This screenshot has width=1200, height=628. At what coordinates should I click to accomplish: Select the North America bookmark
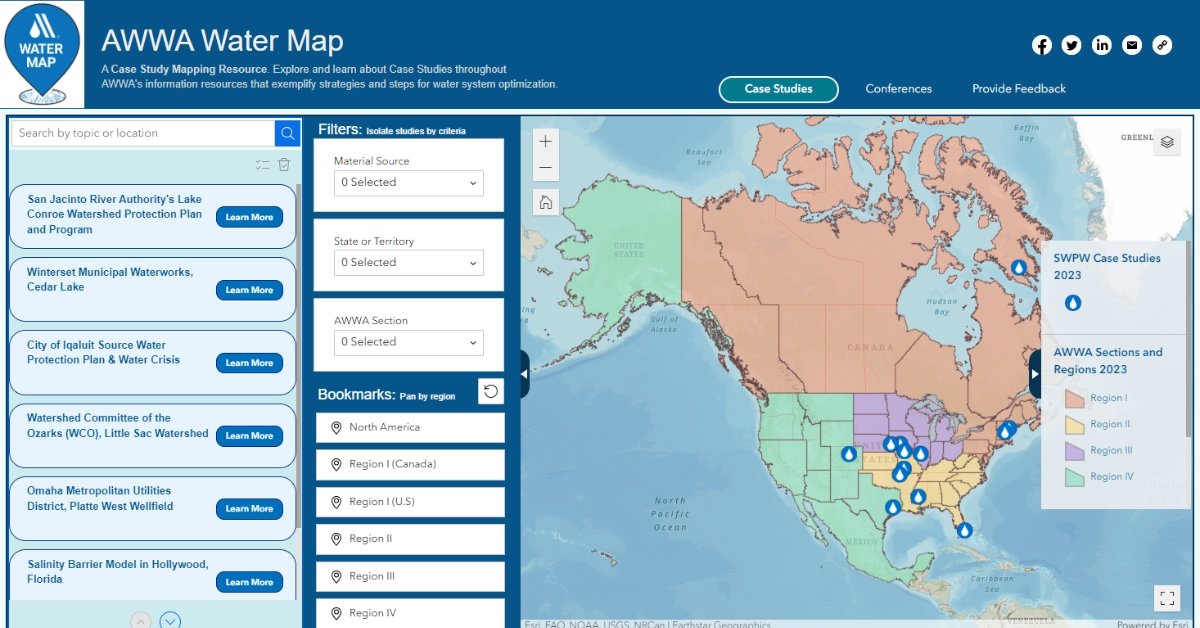[x=410, y=428]
